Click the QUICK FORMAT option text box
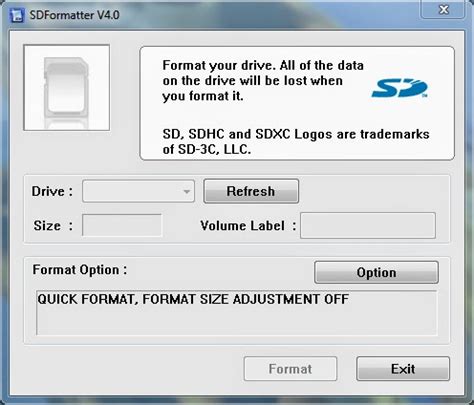 click(237, 313)
